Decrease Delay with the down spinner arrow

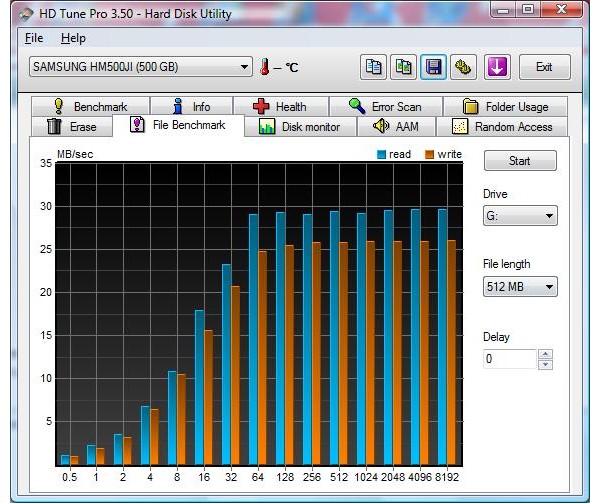click(x=545, y=365)
